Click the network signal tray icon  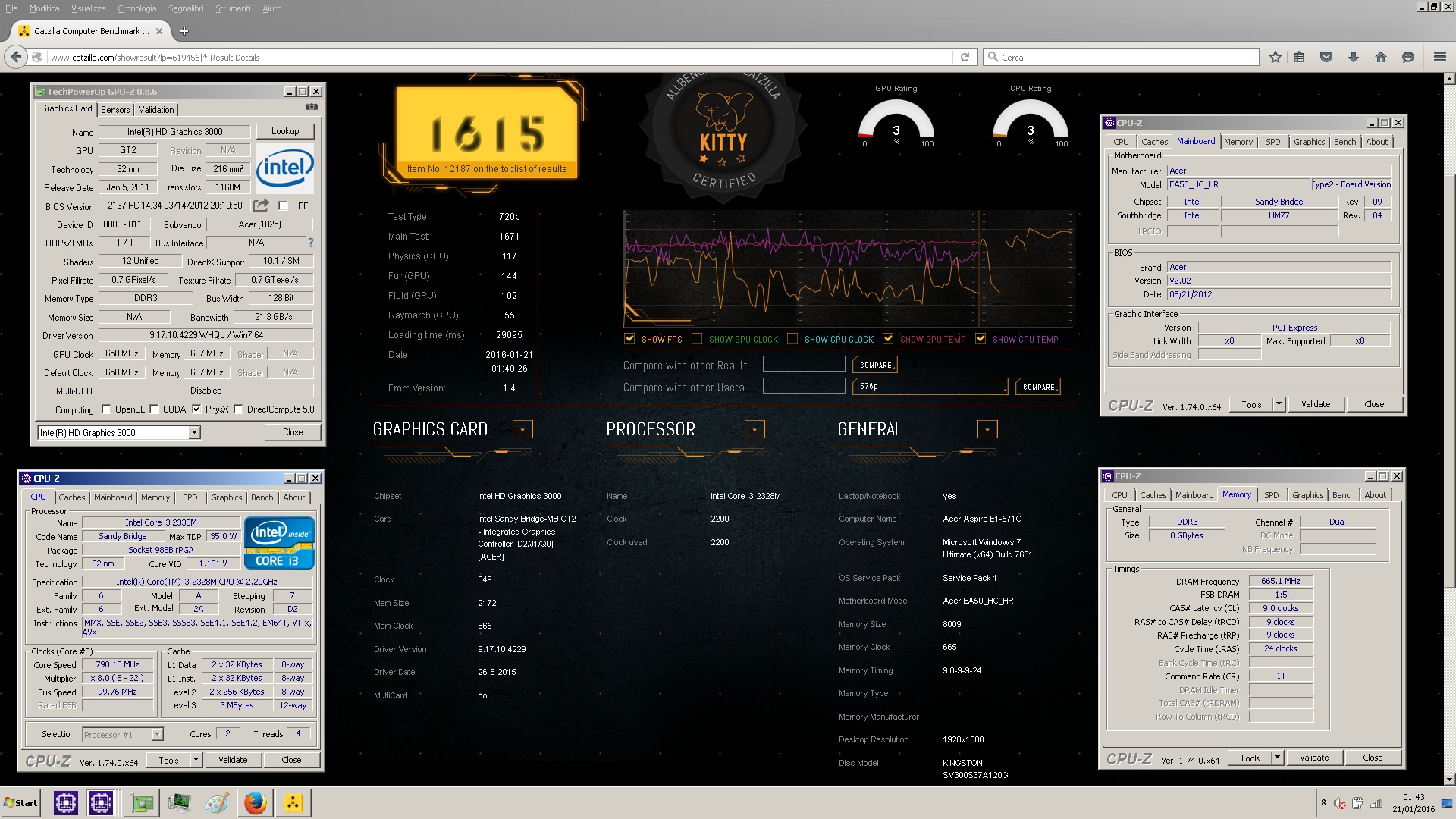(1376, 803)
